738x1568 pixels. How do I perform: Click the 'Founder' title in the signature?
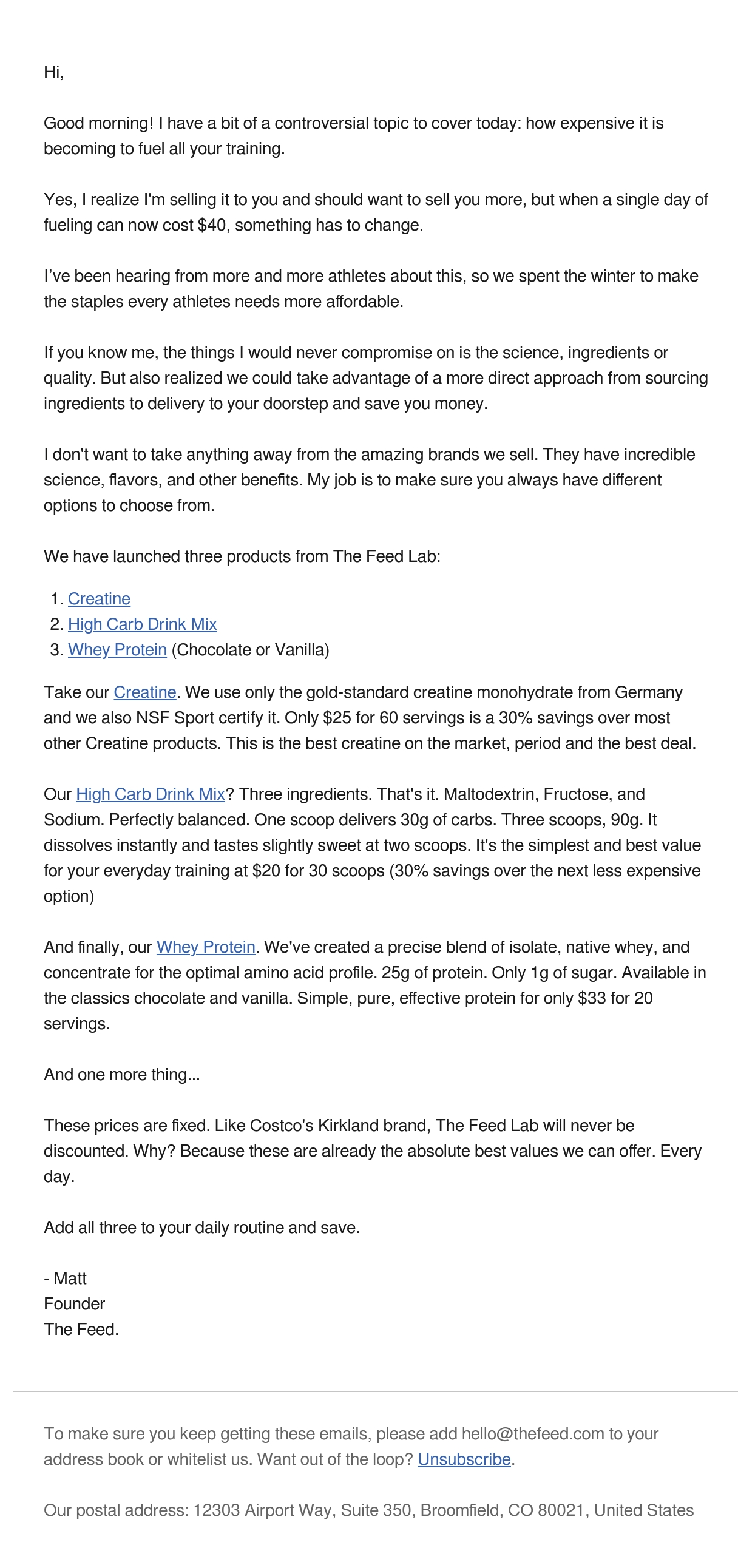(x=74, y=1305)
